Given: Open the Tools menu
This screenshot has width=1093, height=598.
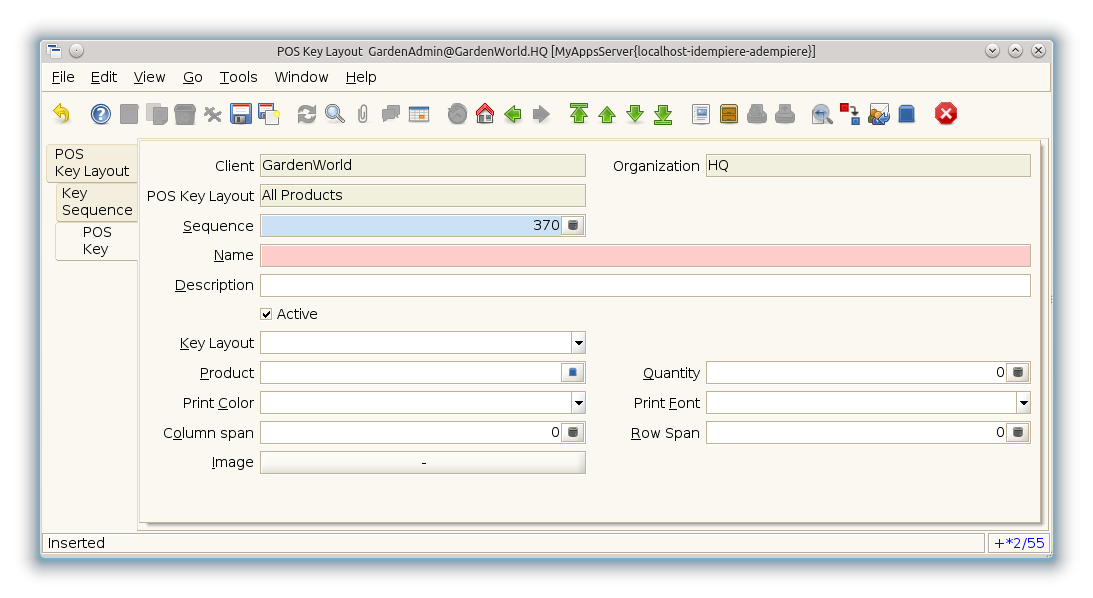Looking at the screenshot, I should [238, 77].
